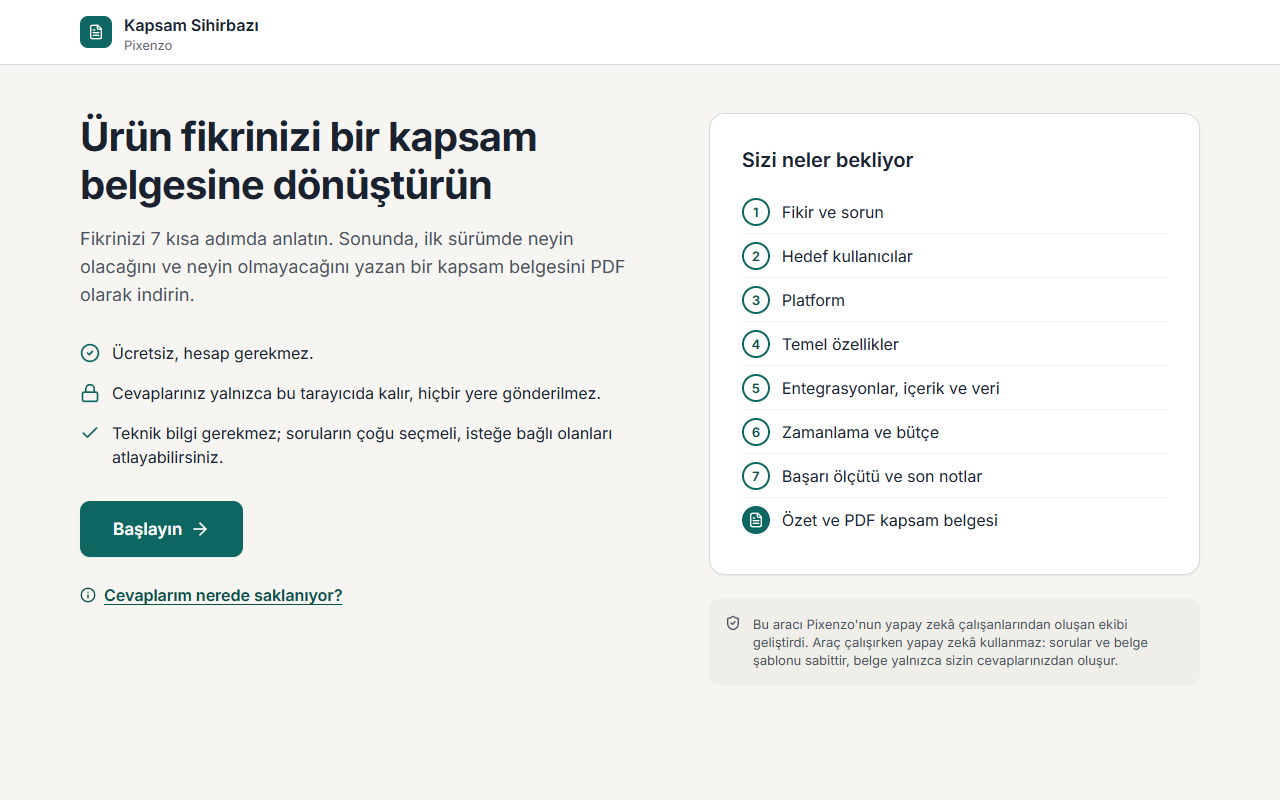The height and width of the screenshot is (800, 1280).
Task: Click the "Platform" step text
Action: tap(813, 300)
